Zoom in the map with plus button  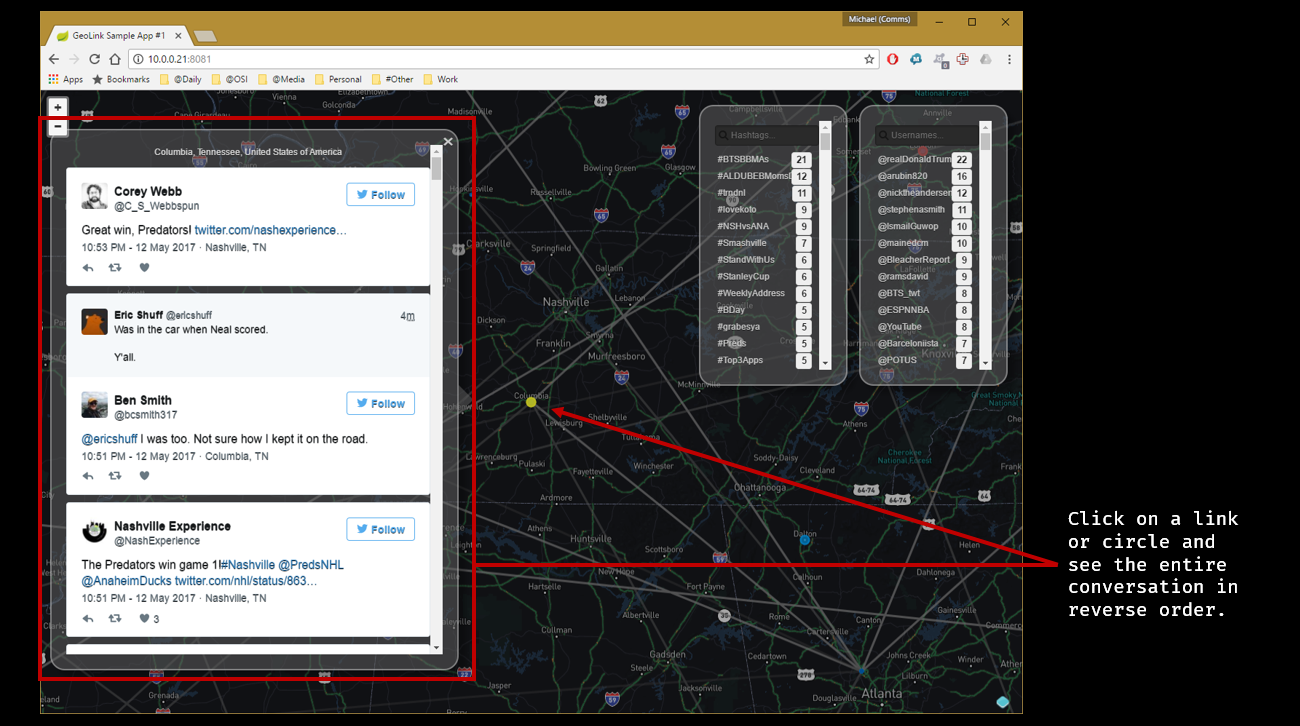(x=58, y=107)
